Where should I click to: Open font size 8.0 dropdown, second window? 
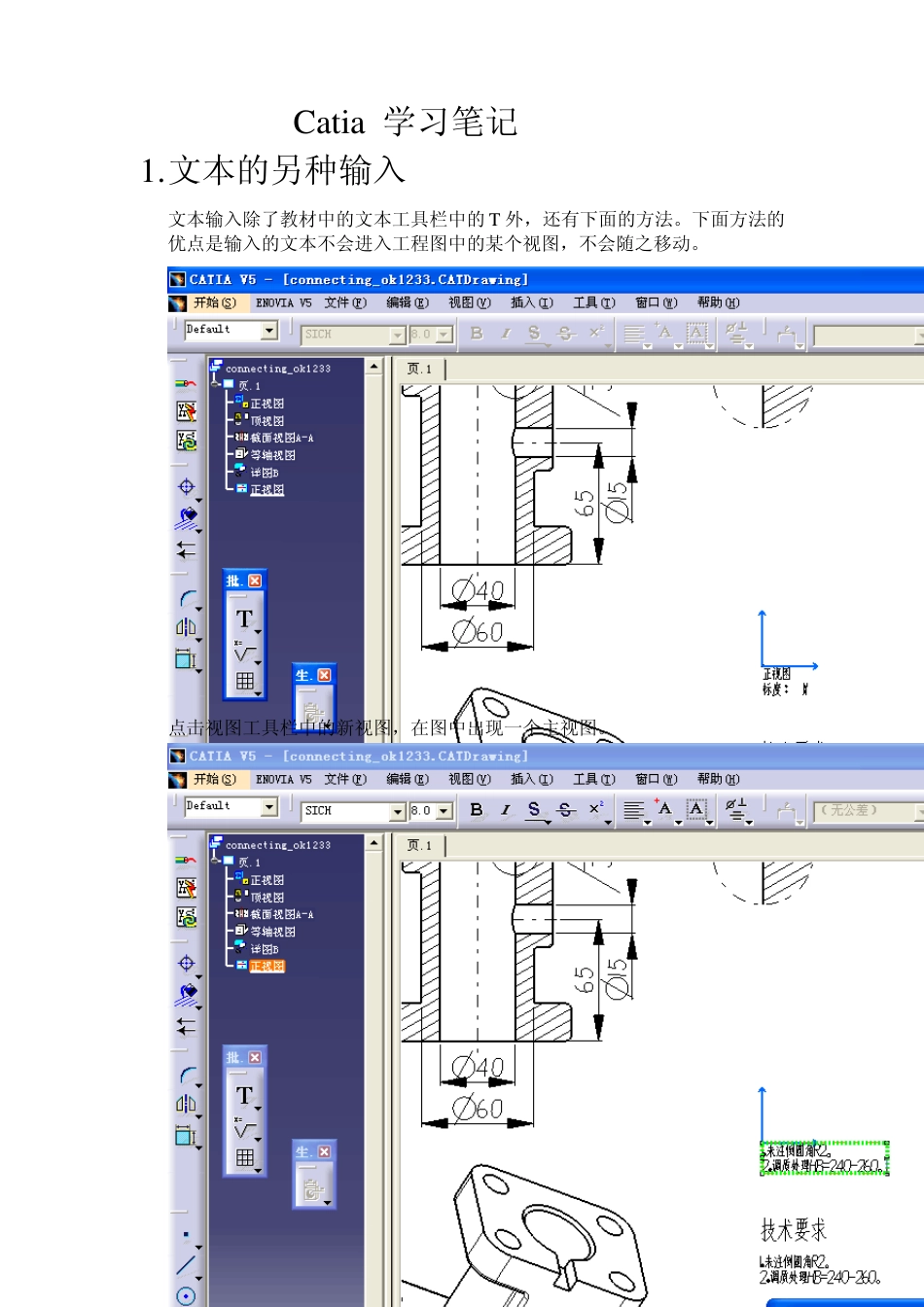tap(444, 811)
